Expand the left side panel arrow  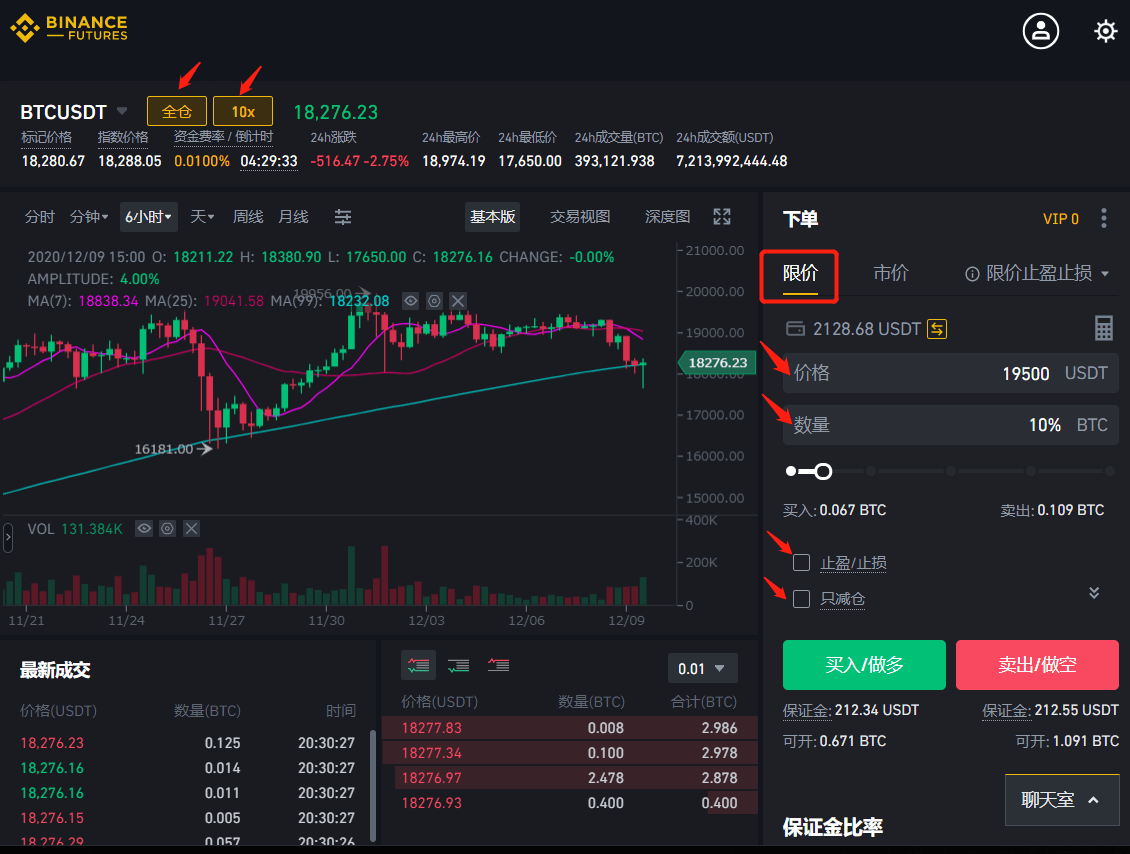8,538
